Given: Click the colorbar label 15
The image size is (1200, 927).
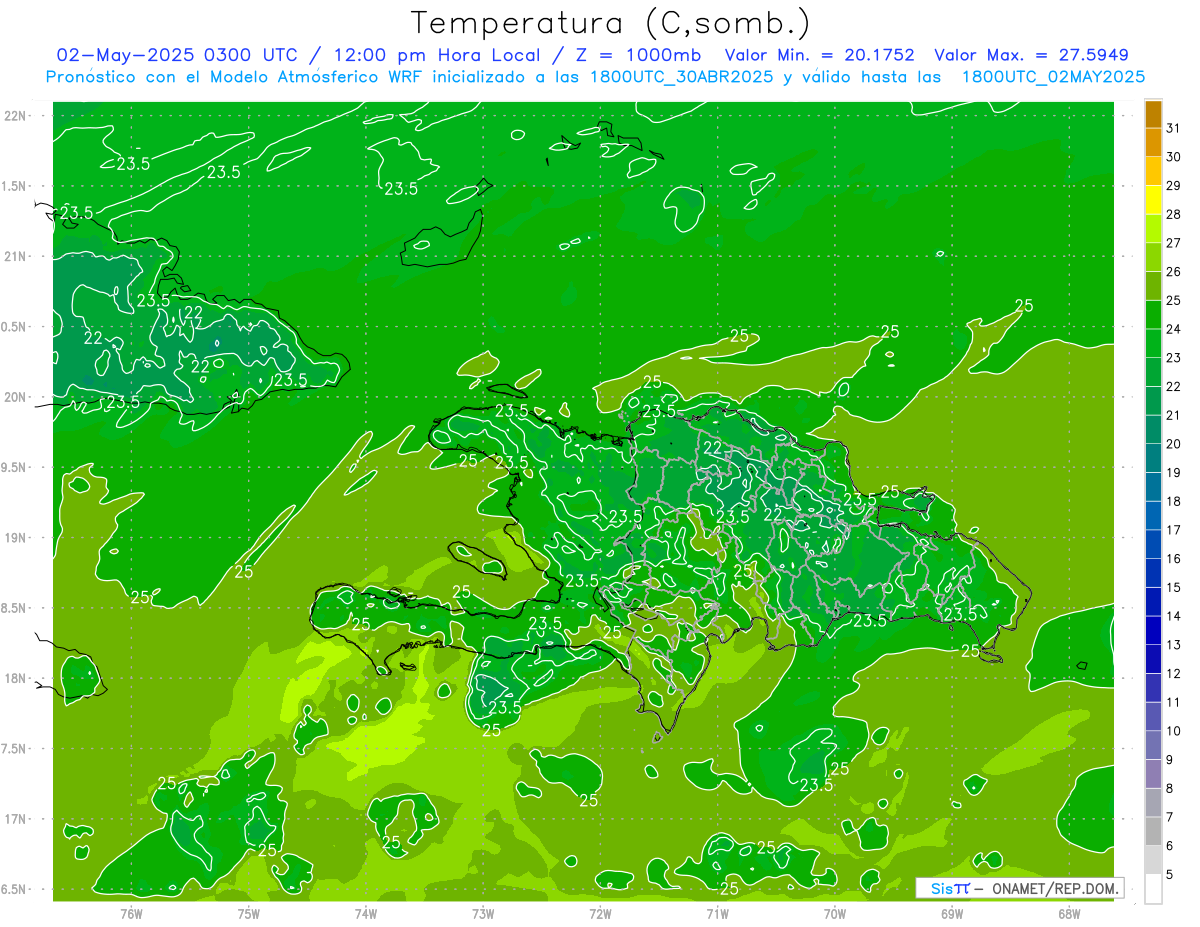Looking at the screenshot, I should (x=1174, y=588).
